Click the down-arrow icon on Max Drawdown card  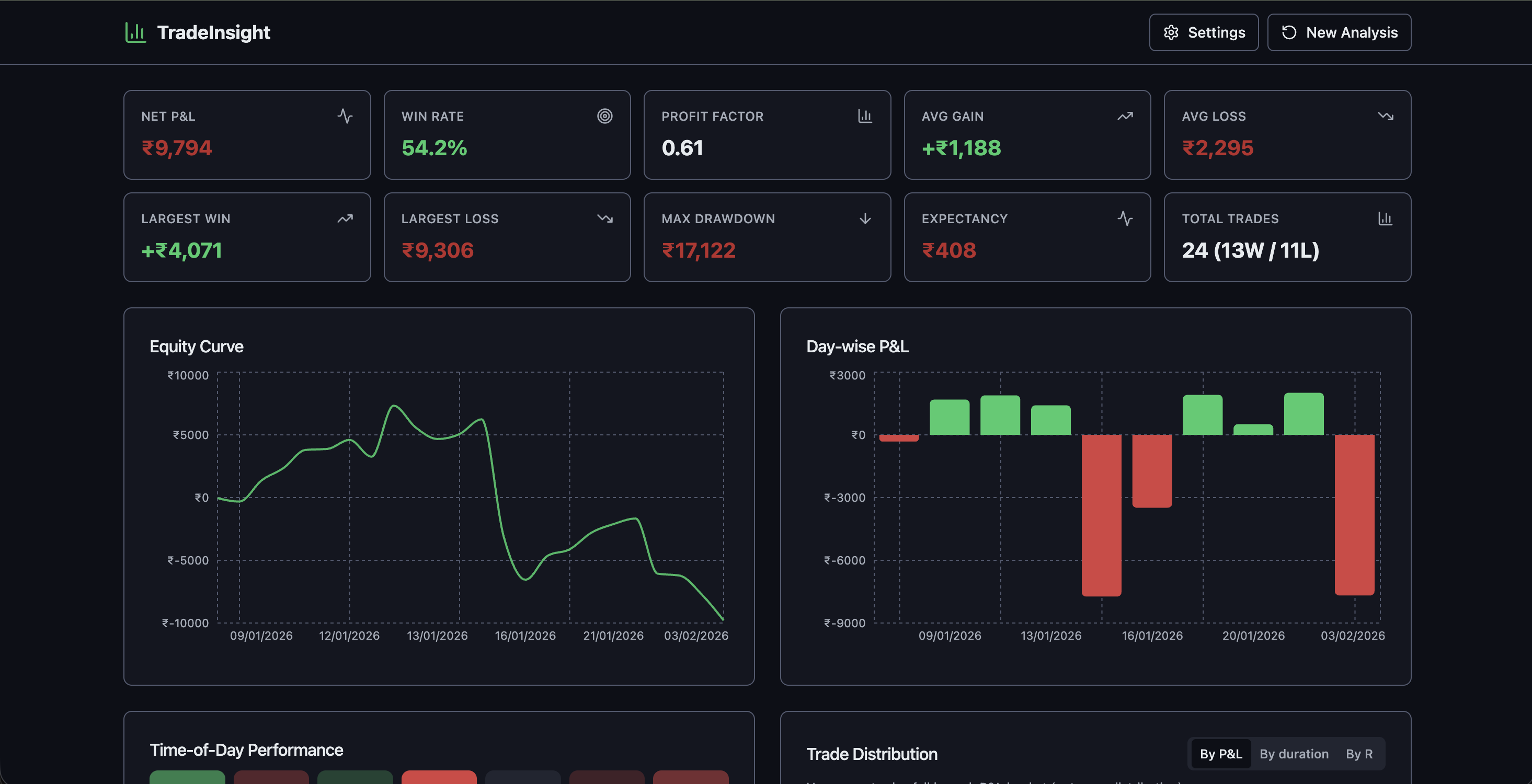click(x=865, y=218)
